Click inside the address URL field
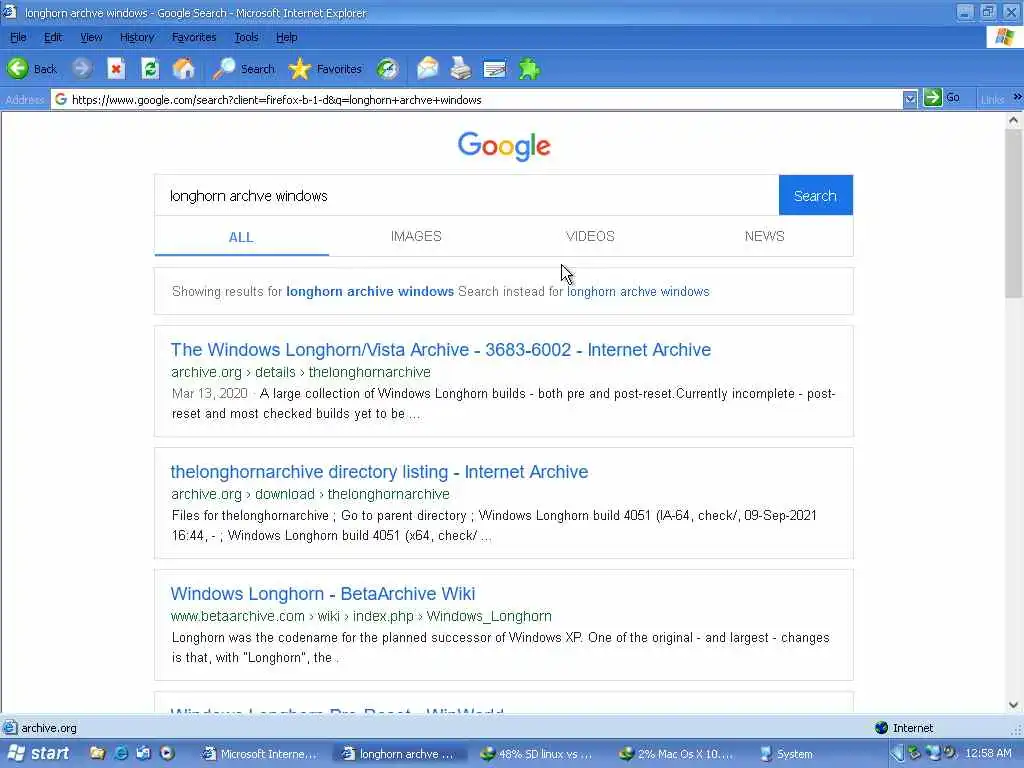This screenshot has height=768, width=1024. tap(485, 99)
